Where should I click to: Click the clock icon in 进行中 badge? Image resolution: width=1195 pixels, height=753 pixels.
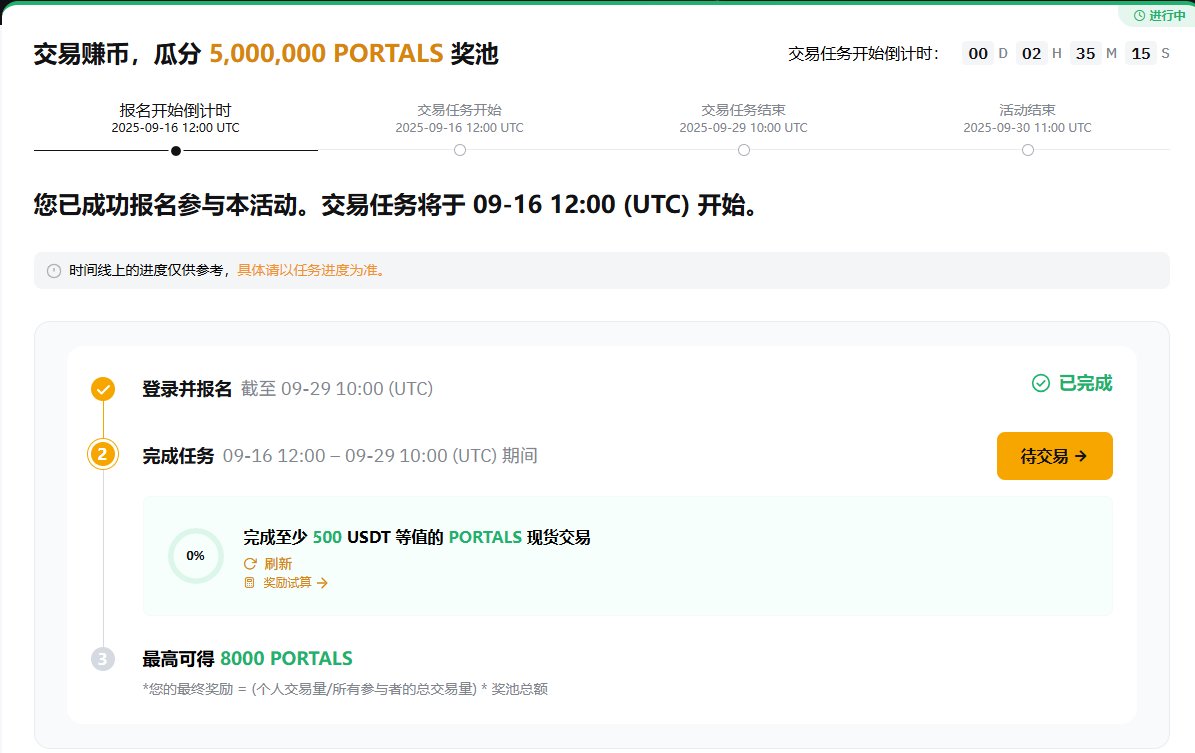point(1139,15)
